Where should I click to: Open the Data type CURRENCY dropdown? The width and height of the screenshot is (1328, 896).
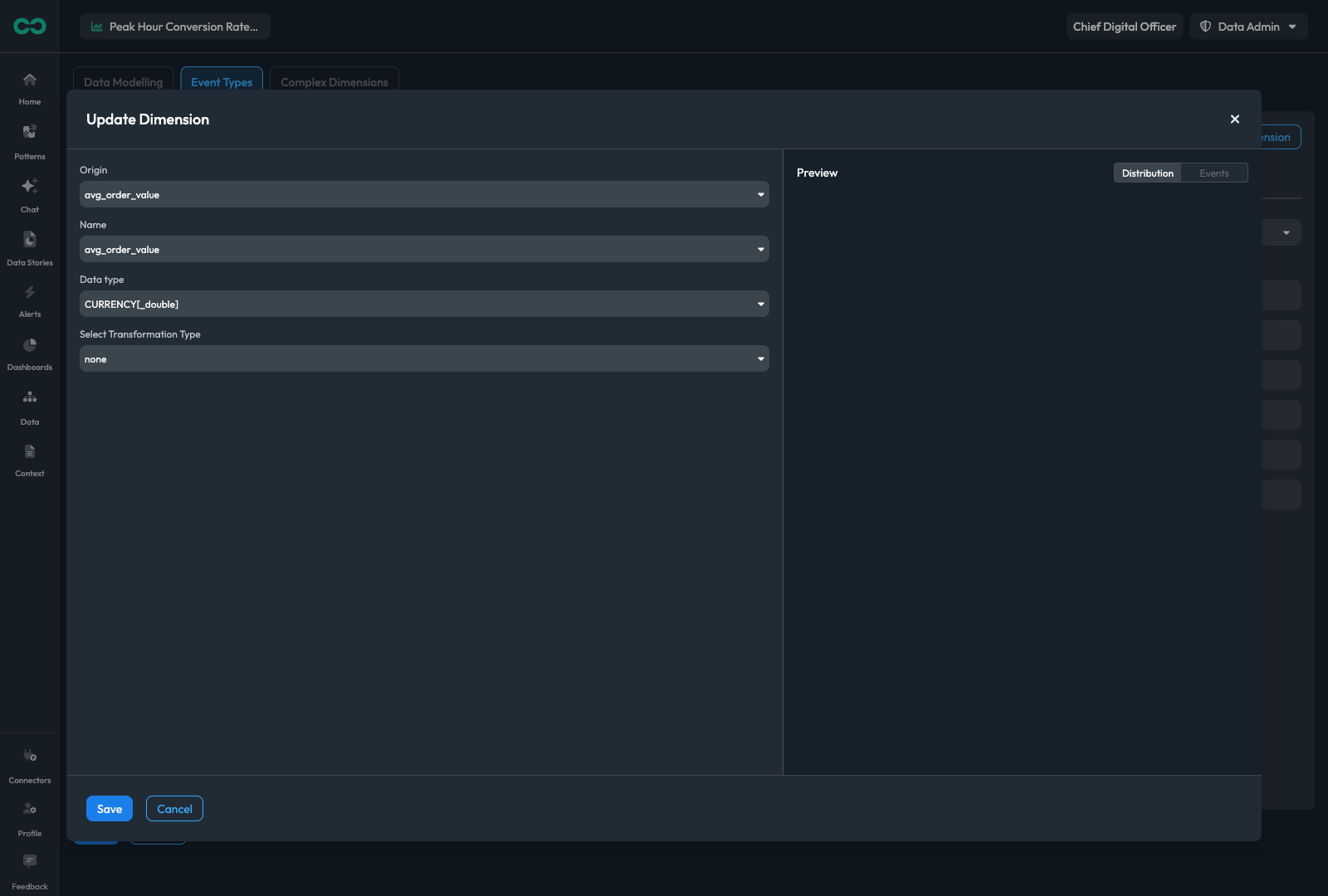424,304
